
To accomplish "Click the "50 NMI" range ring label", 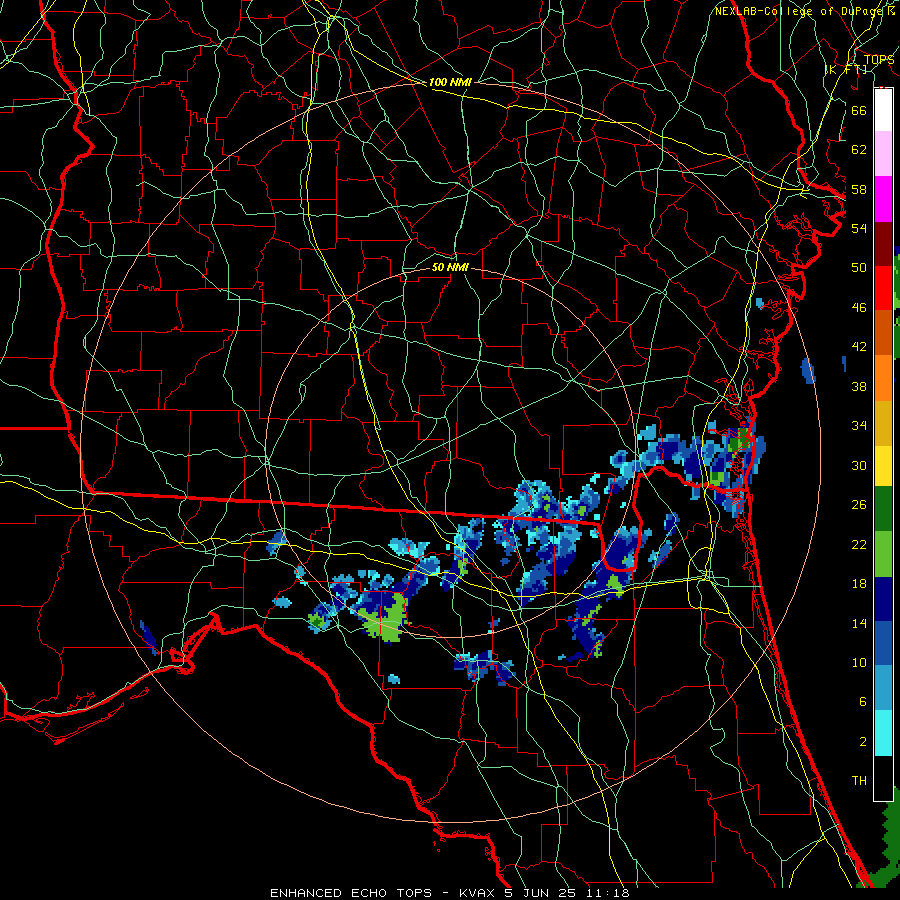I will click(450, 267).
